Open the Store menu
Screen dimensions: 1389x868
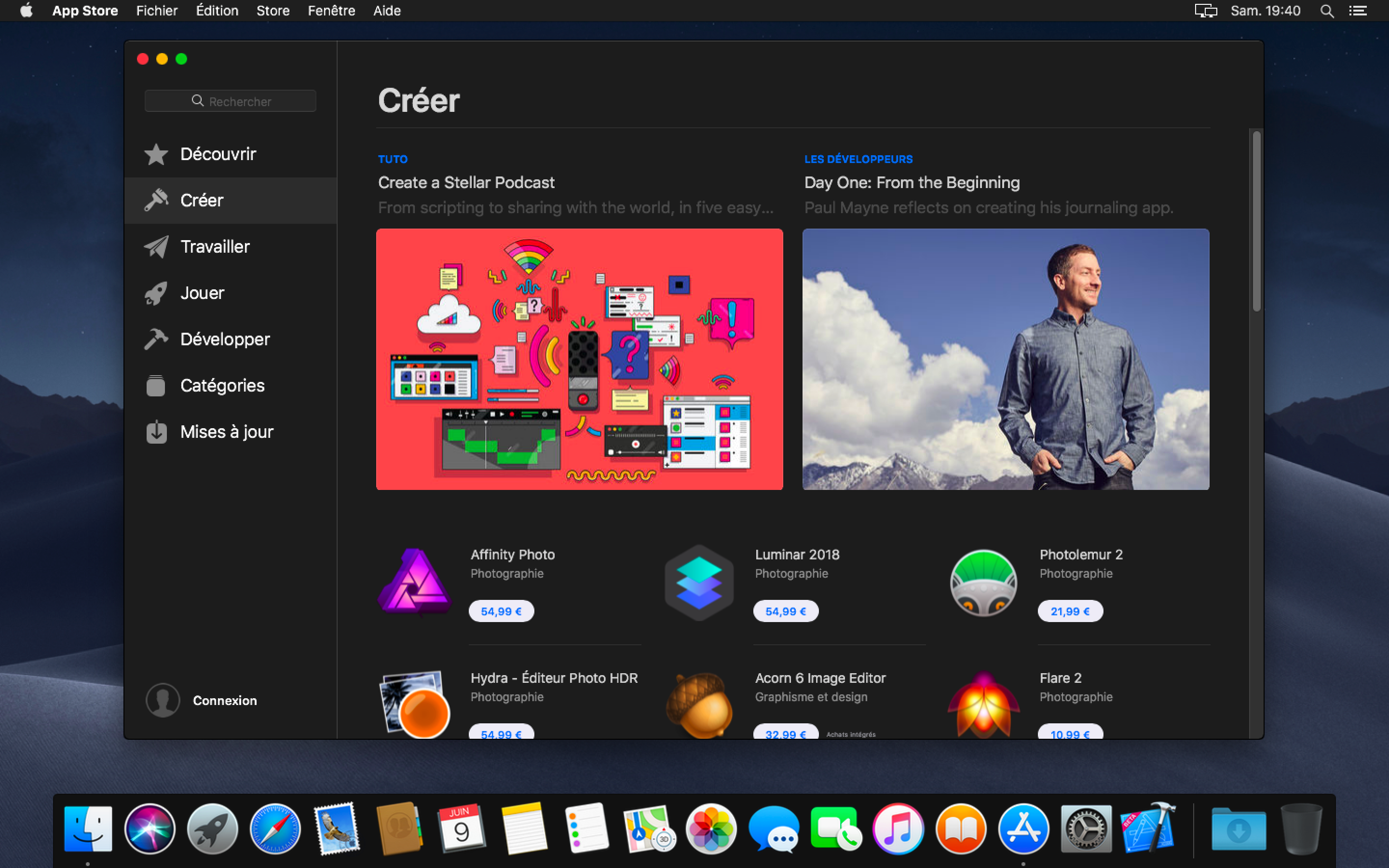[272, 10]
